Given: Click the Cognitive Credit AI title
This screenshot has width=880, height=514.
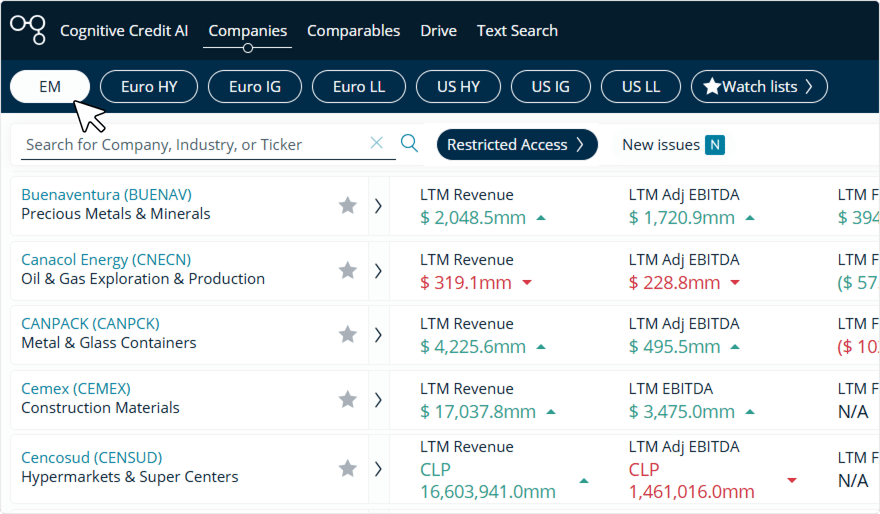Looking at the screenshot, I should pyautogui.click(x=124, y=31).
